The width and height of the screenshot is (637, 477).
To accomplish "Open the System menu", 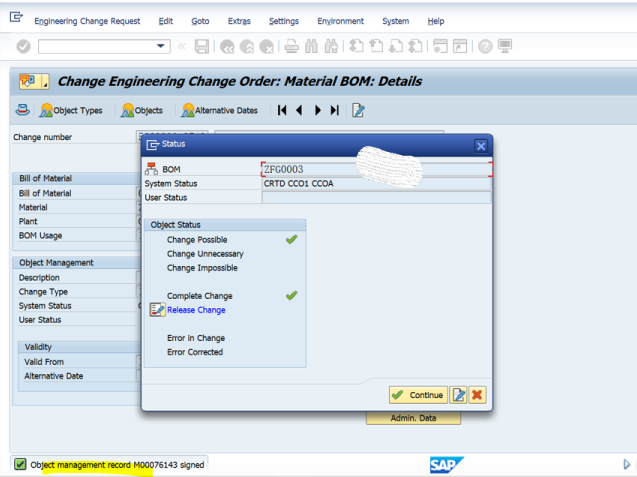I will click(396, 21).
